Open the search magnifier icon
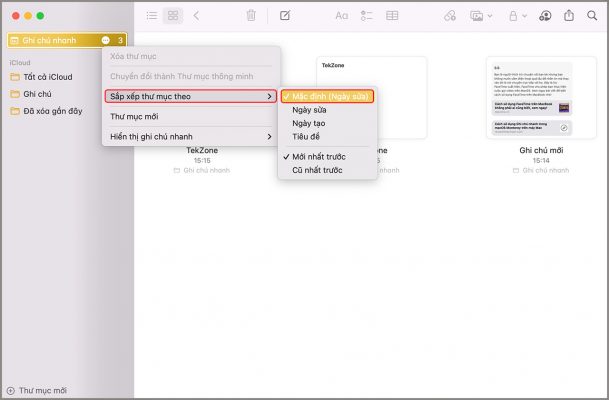The image size is (609, 400). 593,16
